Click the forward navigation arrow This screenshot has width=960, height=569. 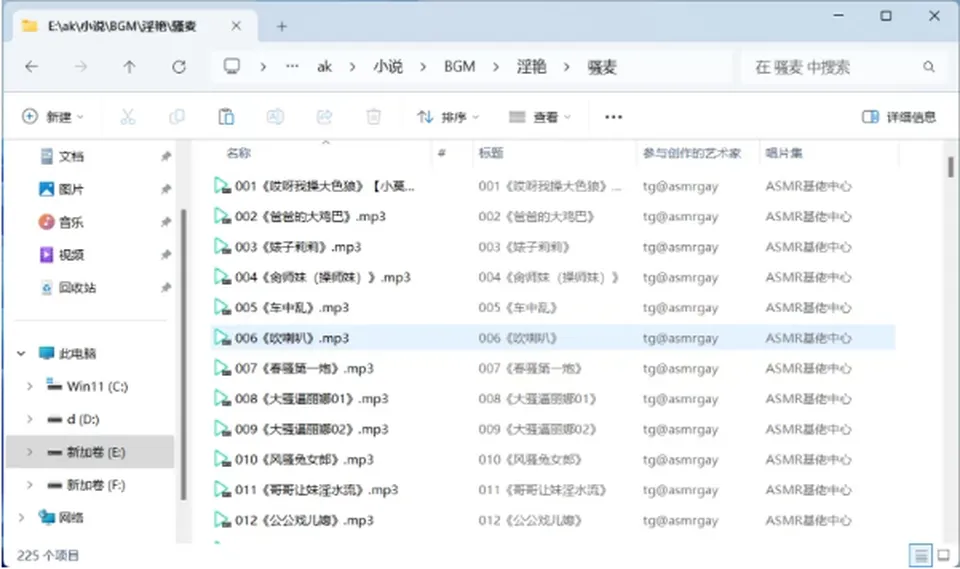pyautogui.click(x=80, y=67)
